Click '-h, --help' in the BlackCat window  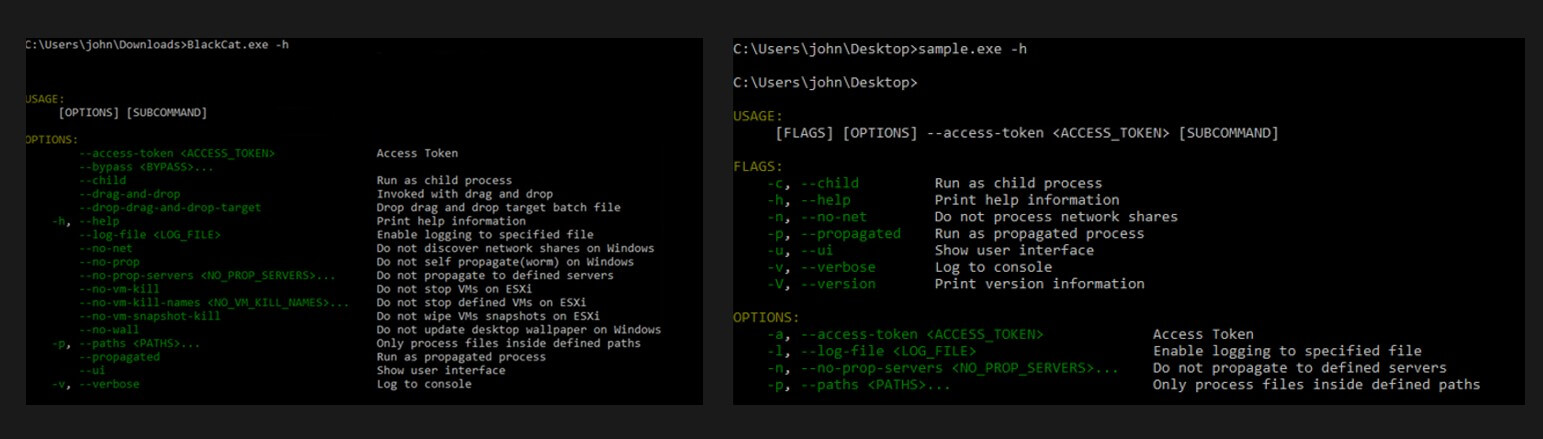[86, 221]
